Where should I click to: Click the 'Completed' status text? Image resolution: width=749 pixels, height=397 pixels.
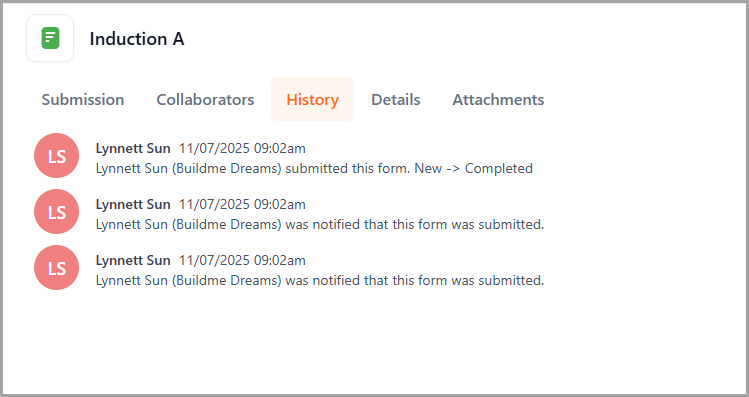[x=499, y=169]
